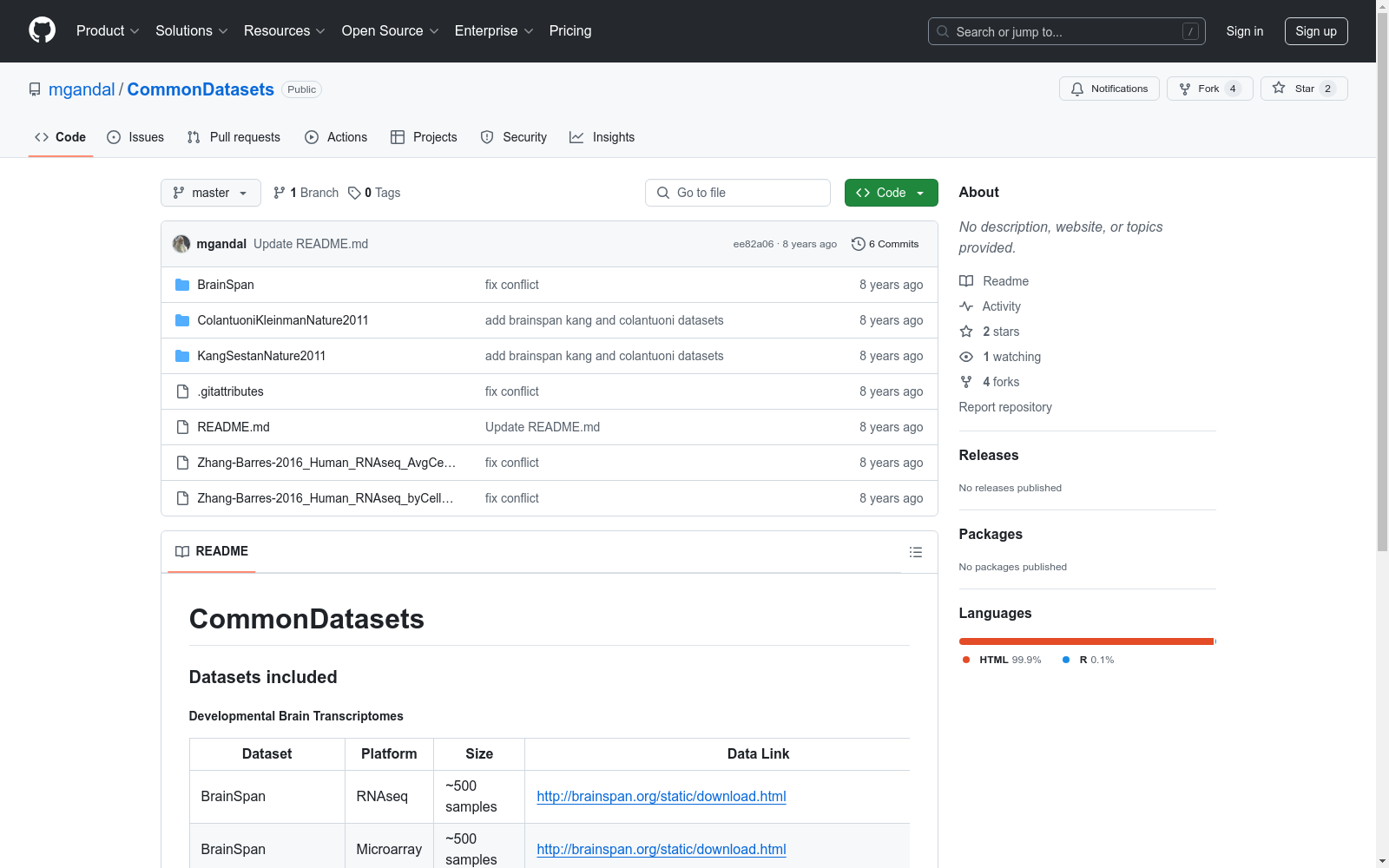
Task: Select the Code tab
Action: pos(60,137)
